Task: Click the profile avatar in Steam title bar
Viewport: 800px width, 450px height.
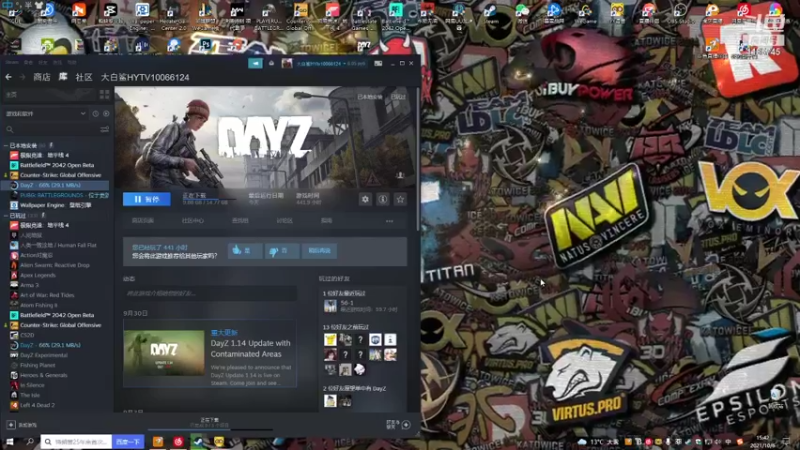Action: [x=287, y=63]
